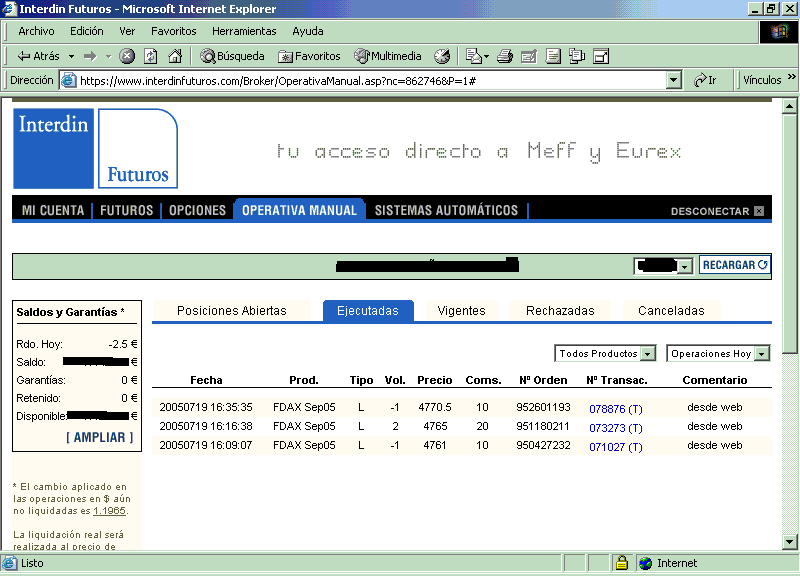Click the Interdin blue logo
The height and width of the screenshot is (576, 800).
[x=54, y=148]
